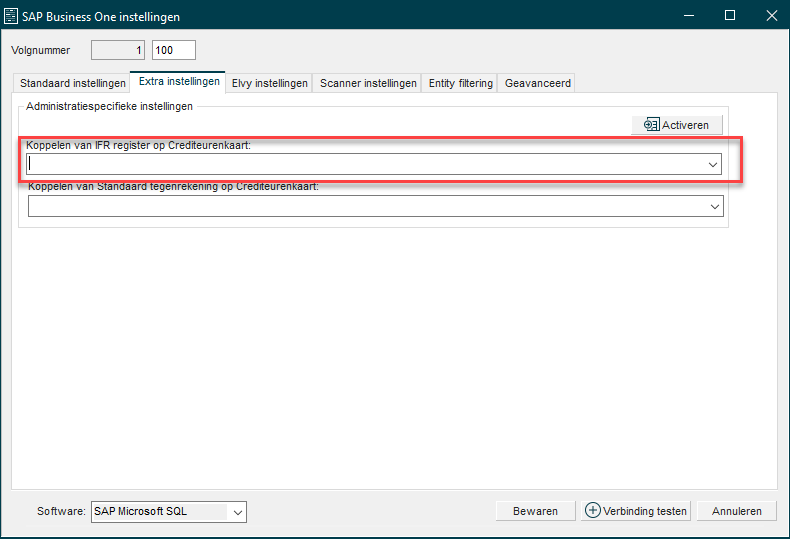Click the Bewaren button
The image size is (790, 539).
[536, 511]
